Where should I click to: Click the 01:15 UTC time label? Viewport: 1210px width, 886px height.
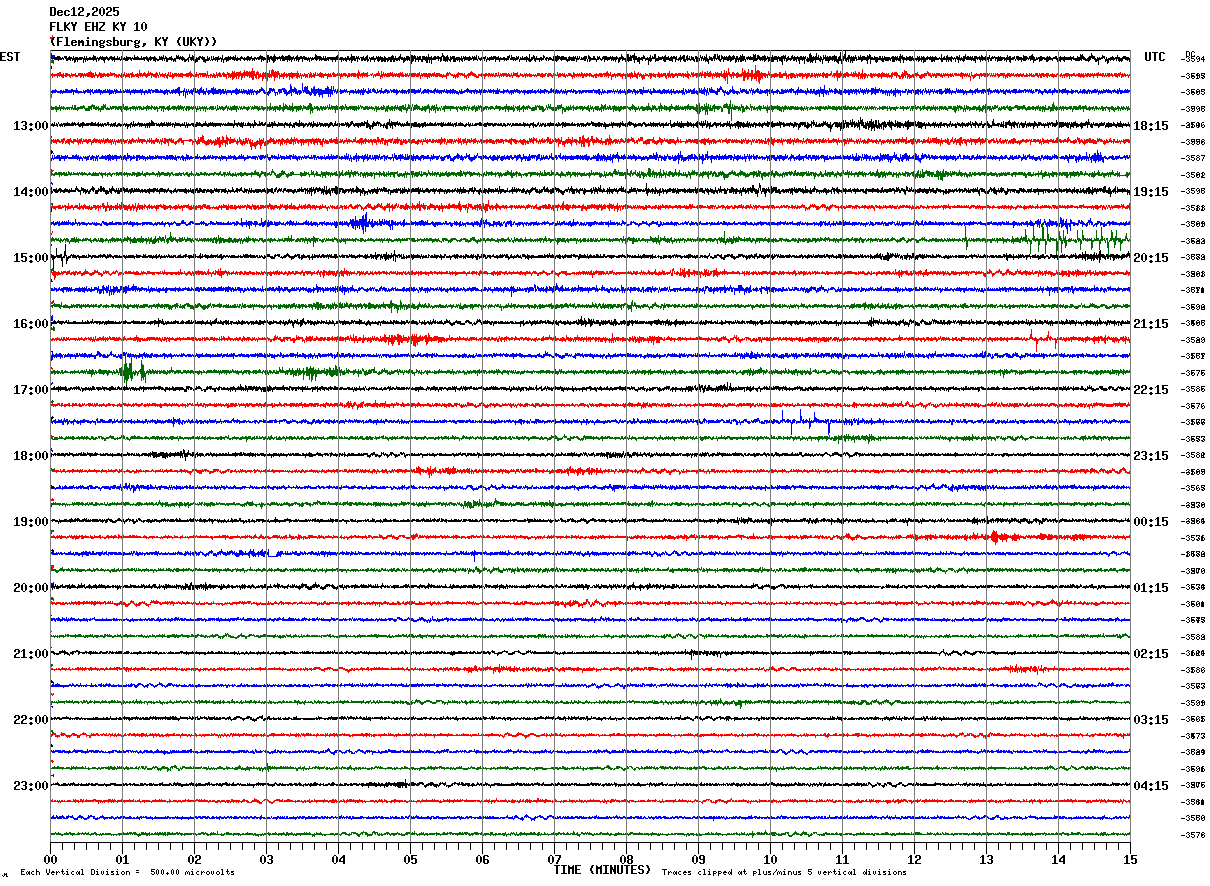coord(1150,588)
